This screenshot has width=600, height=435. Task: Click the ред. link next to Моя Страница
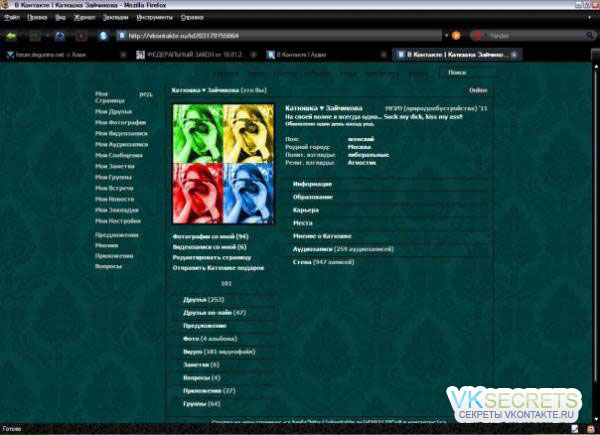point(146,94)
